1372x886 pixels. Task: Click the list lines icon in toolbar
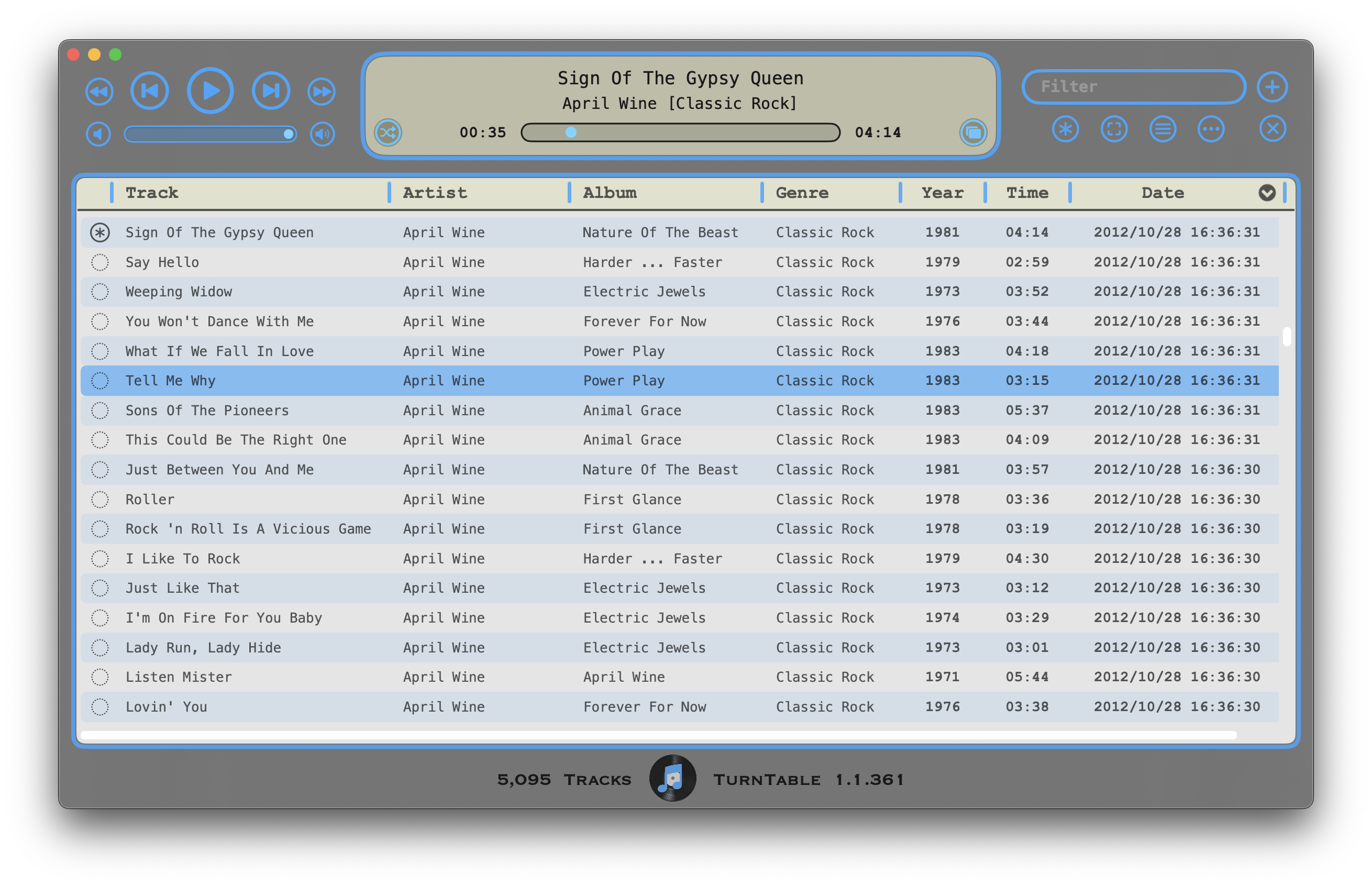pyautogui.click(x=1162, y=129)
